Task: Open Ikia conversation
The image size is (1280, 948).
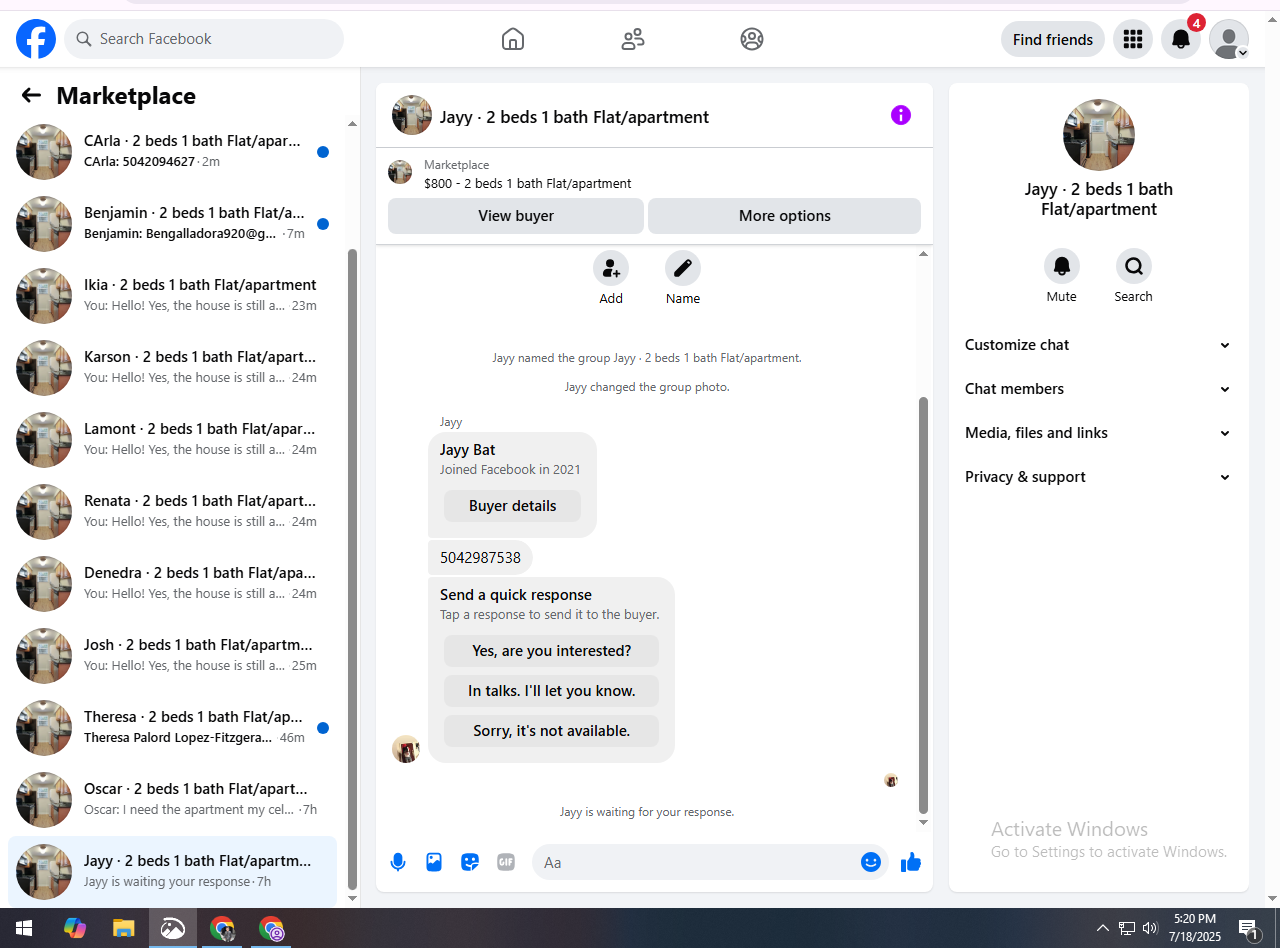Action: pos(172,296)
